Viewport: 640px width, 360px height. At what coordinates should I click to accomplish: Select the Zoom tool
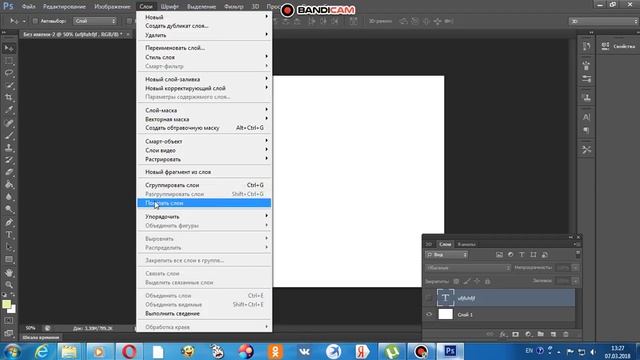click(9, 285)
